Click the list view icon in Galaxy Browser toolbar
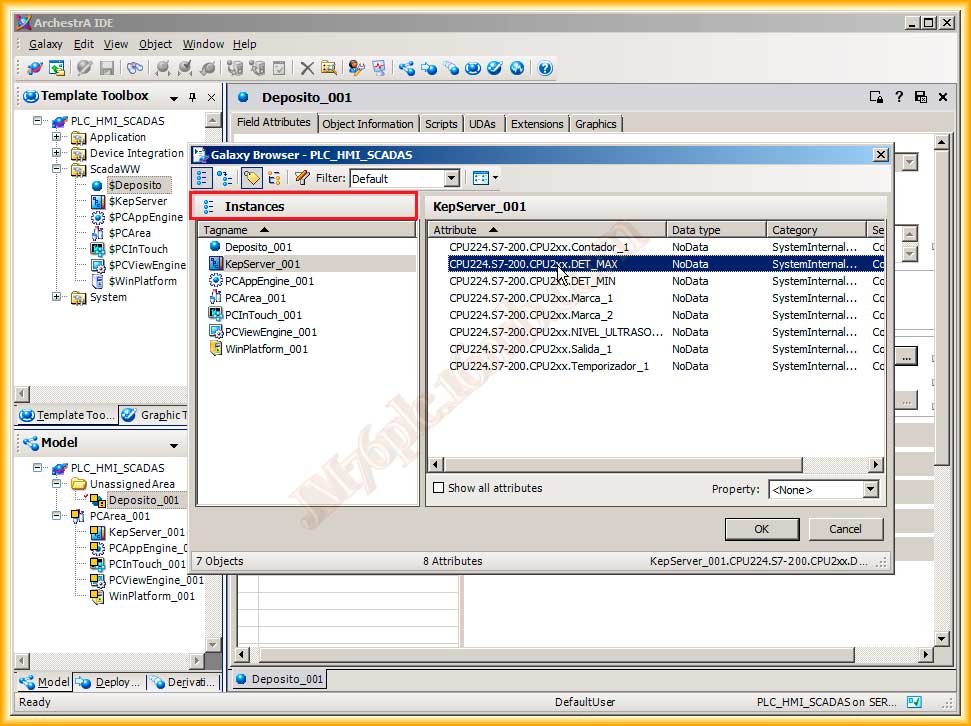The height and width of the screenshot is (726, 971). pyautogui.click(x=203, y=178)
